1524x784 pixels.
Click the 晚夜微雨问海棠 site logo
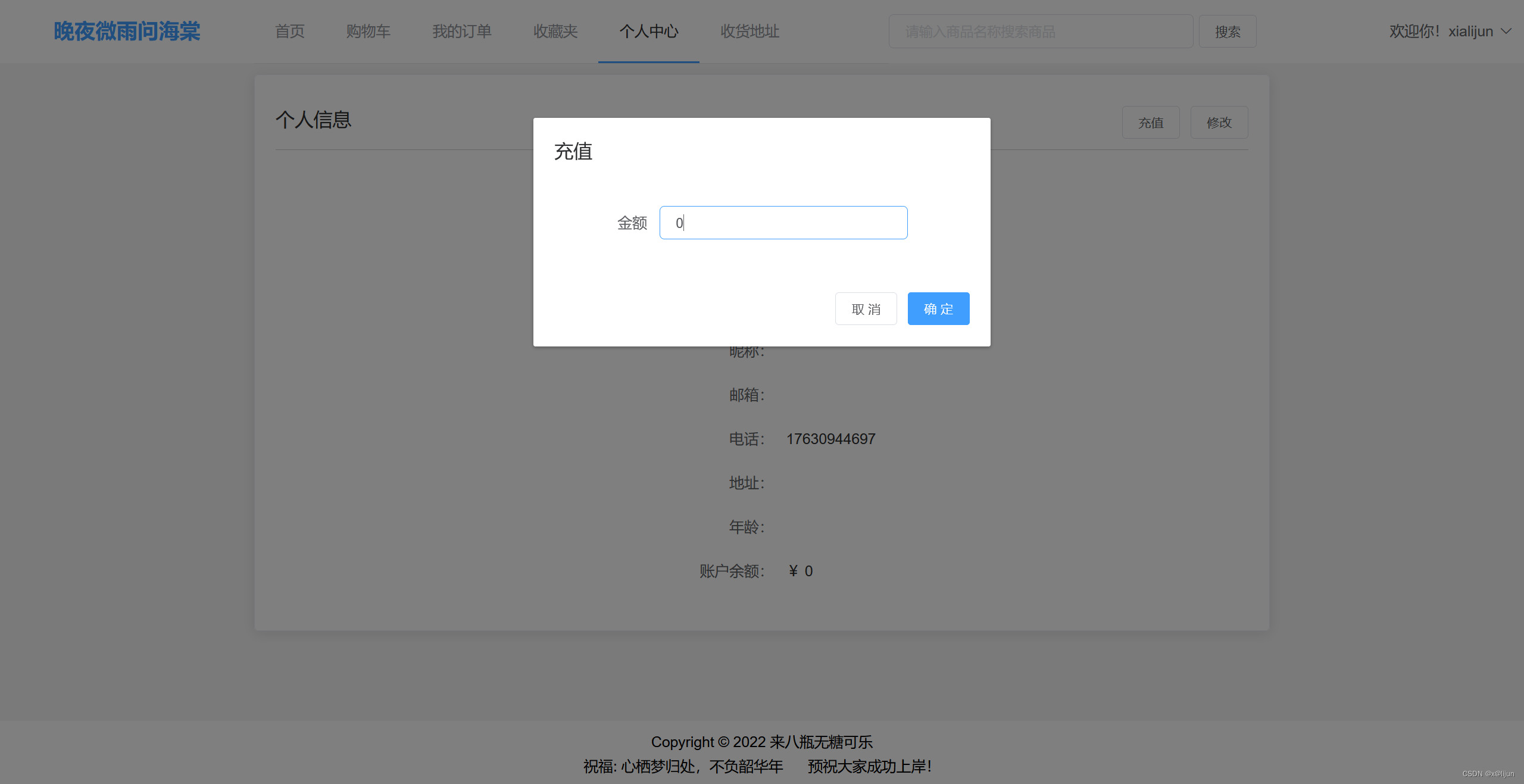coord(127,31)
